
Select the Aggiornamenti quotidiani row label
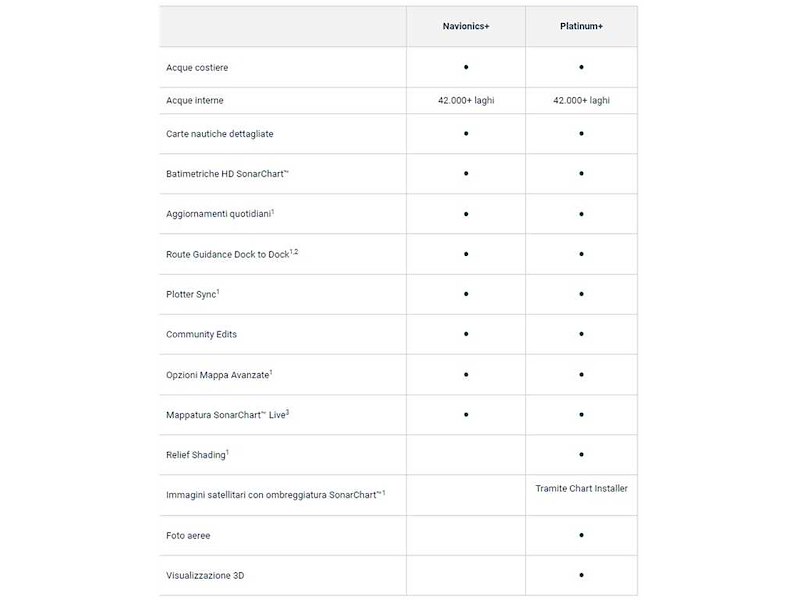(219, 214)
